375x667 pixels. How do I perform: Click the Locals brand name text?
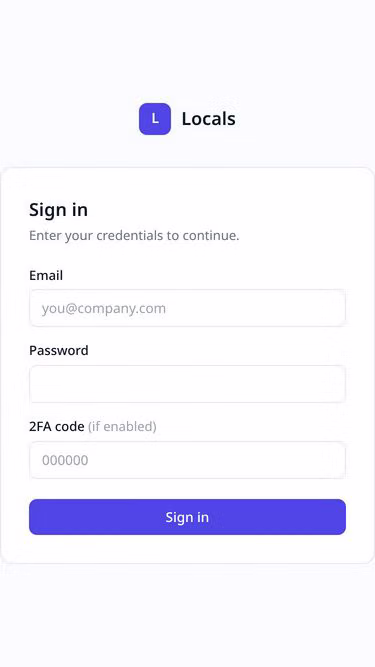point(208,119)
